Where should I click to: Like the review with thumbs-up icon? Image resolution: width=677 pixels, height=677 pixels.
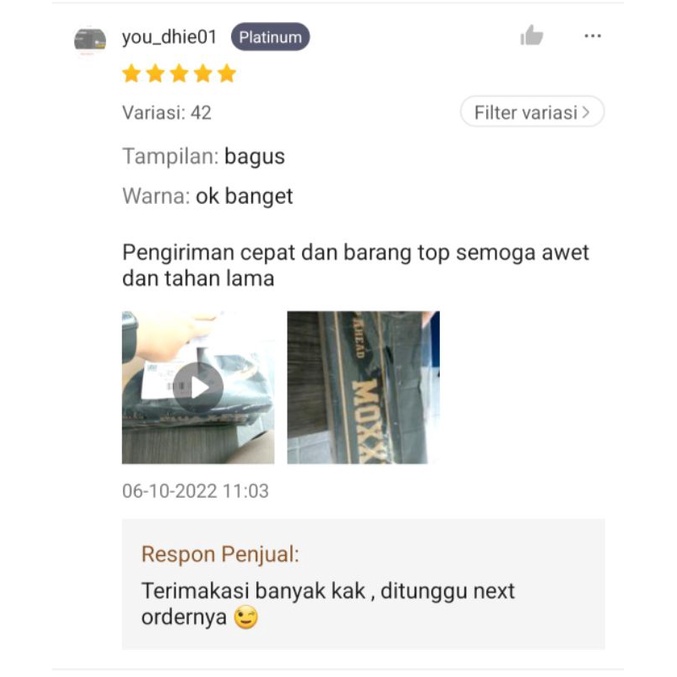[x=531, y=35]
